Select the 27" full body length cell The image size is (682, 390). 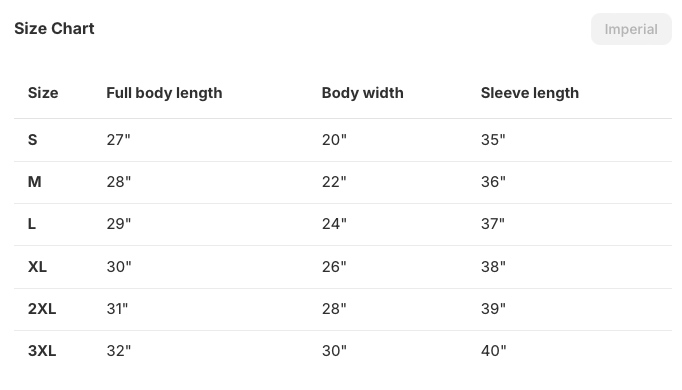pyautogui.click(x=118, y=140)
